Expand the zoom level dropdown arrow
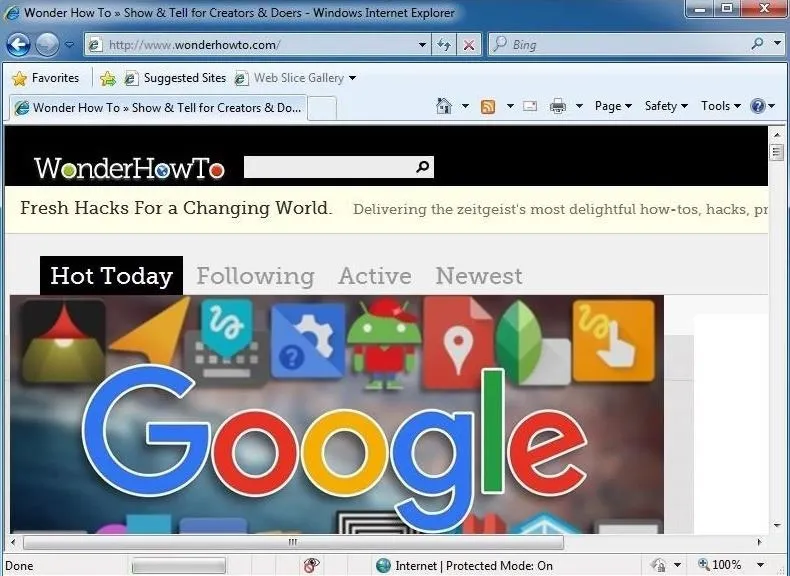 click(761, 565)
